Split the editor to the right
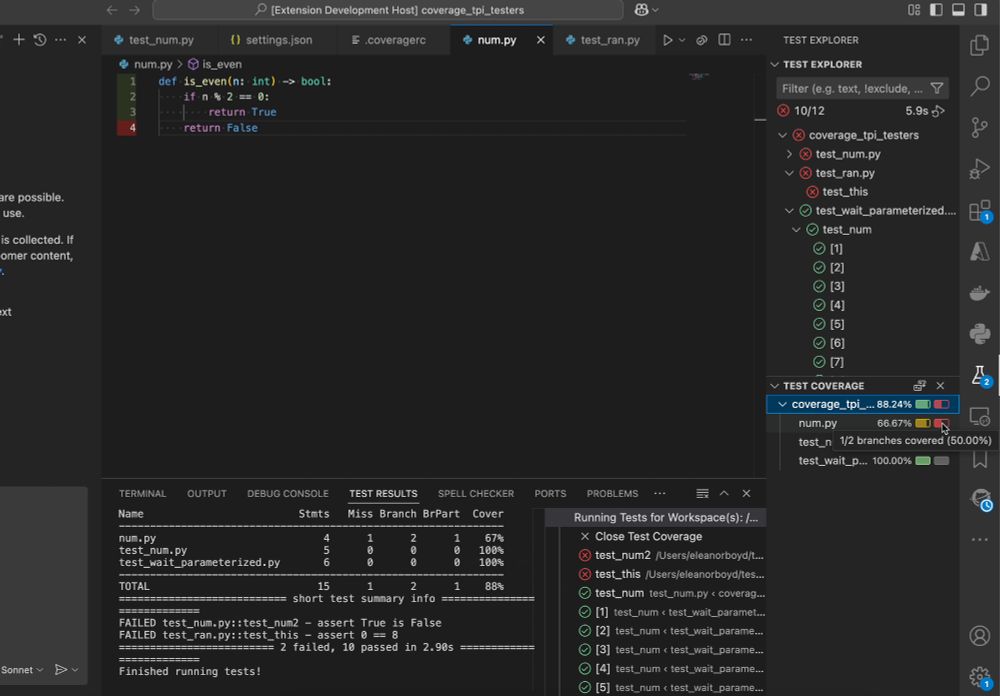Viewport: 1000px width, 696px height. point(724,40)
